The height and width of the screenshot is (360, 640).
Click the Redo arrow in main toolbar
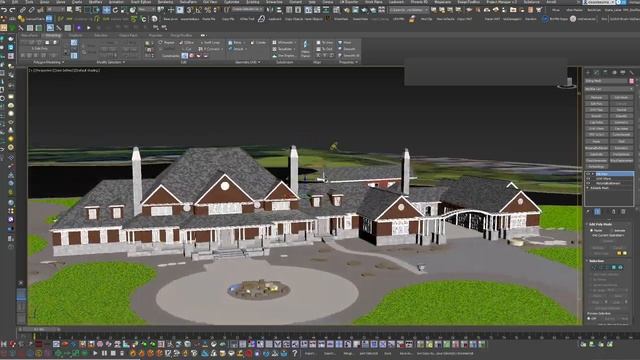click(x=13, y=10)
